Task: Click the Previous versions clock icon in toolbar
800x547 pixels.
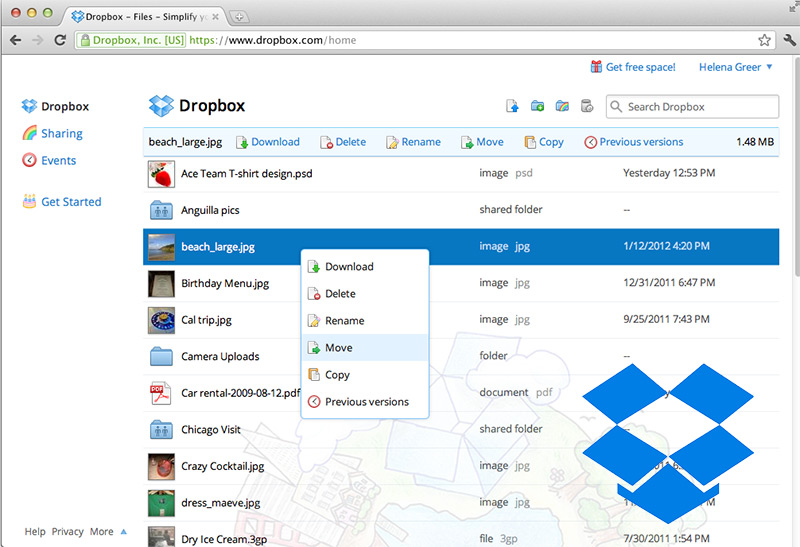Action: pos(590,142)
